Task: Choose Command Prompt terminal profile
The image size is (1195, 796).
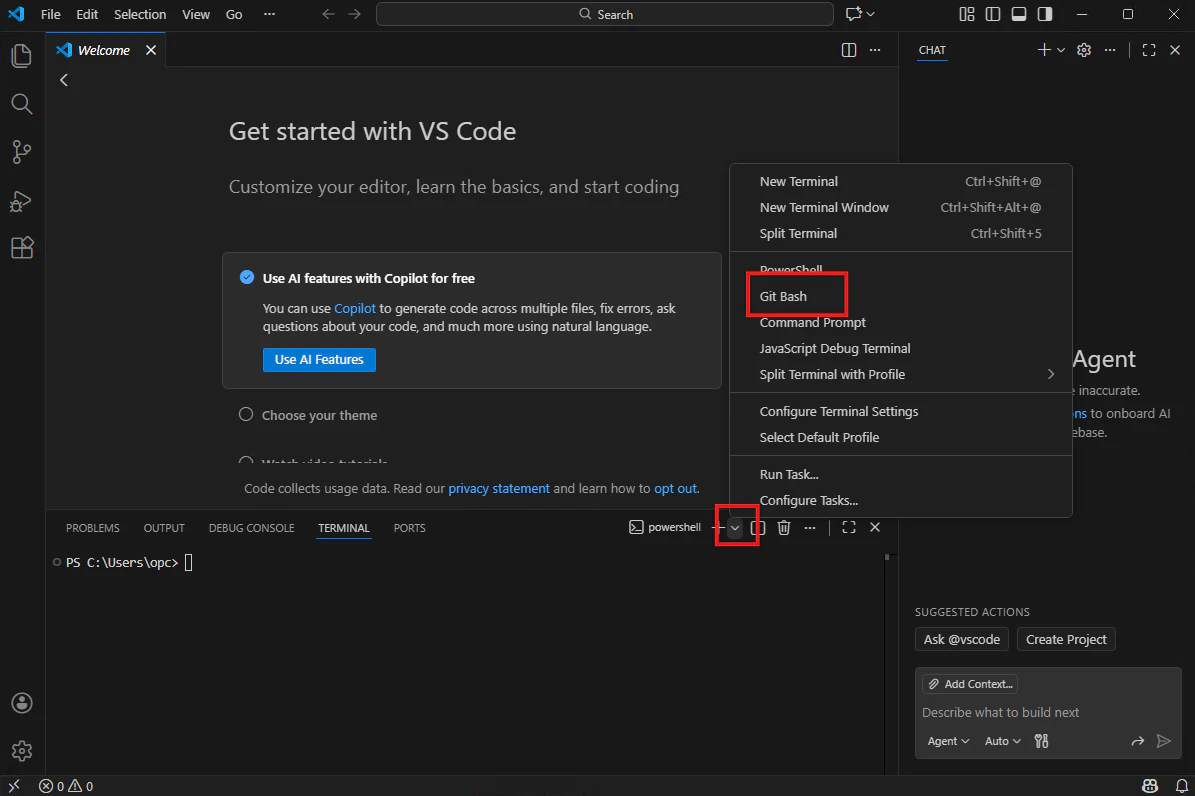Action: (x=901, y=323)
